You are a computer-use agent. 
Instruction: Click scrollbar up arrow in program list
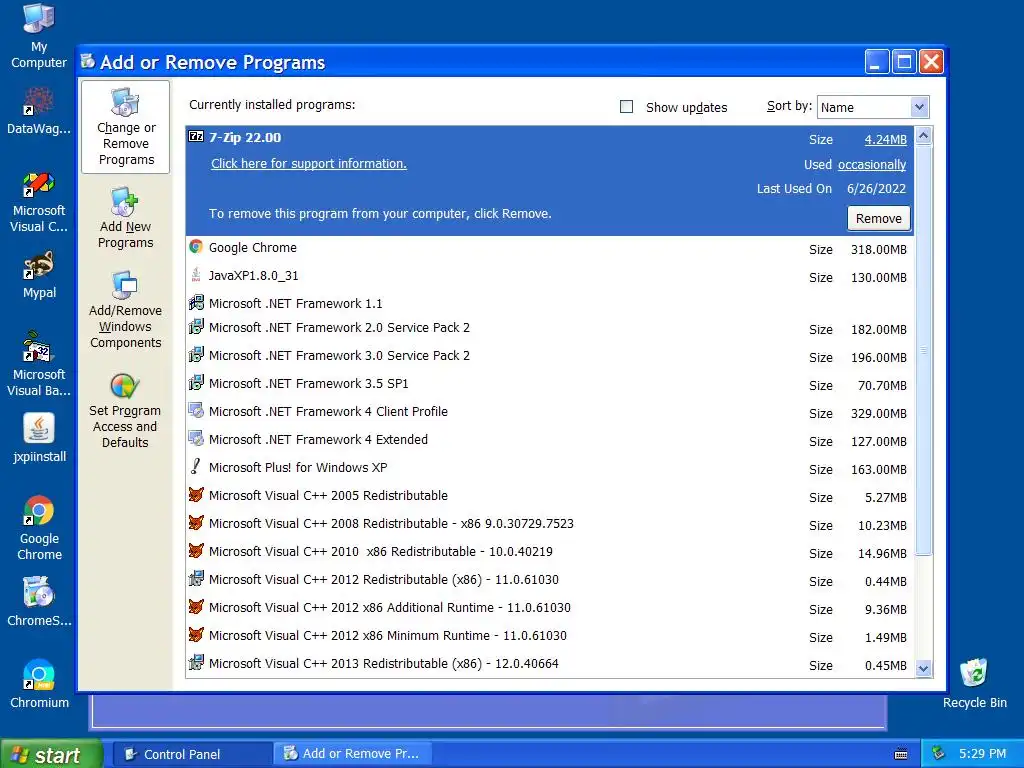923,136
